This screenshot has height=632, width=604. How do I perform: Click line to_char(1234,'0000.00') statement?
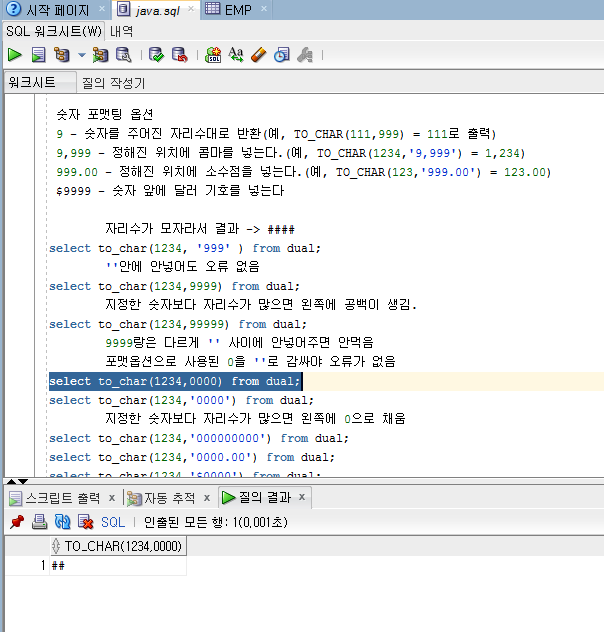coord(192,457)
